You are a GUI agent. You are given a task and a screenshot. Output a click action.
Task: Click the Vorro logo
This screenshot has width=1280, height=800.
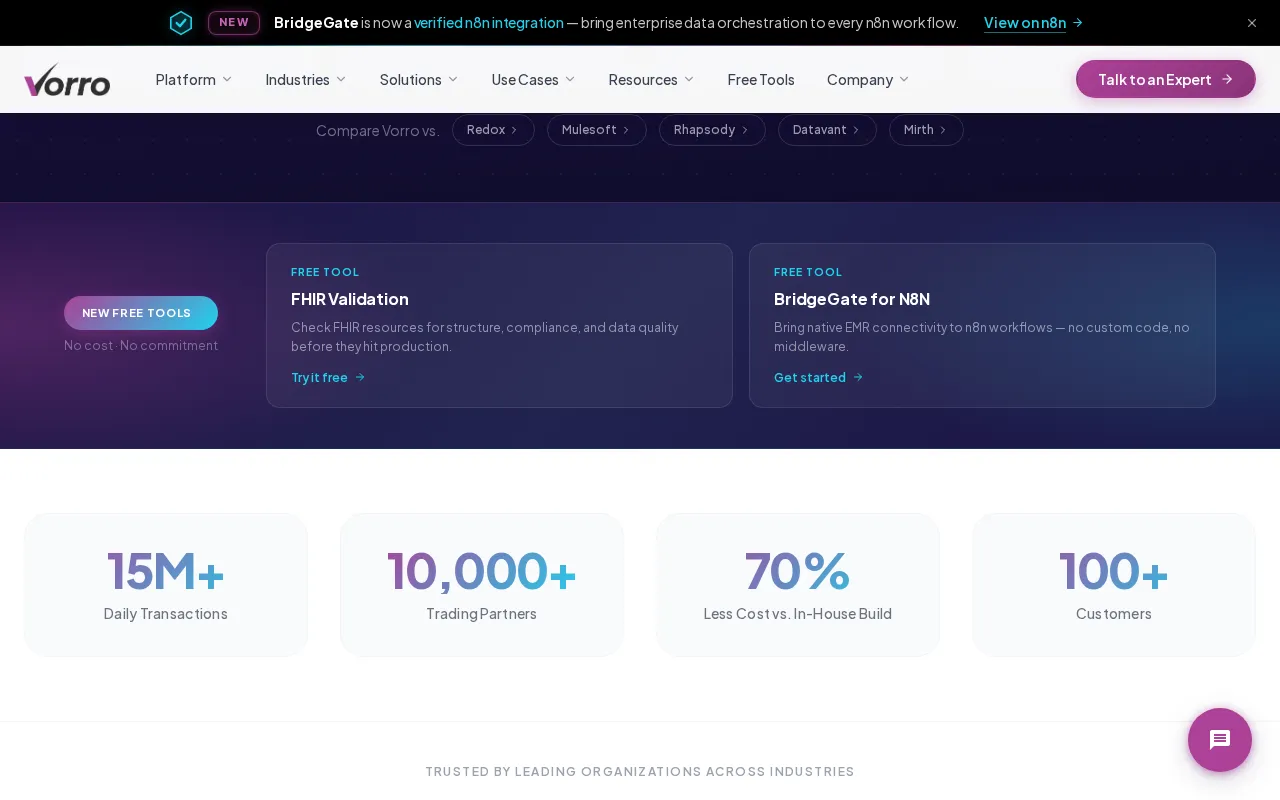tap(67, 79)
